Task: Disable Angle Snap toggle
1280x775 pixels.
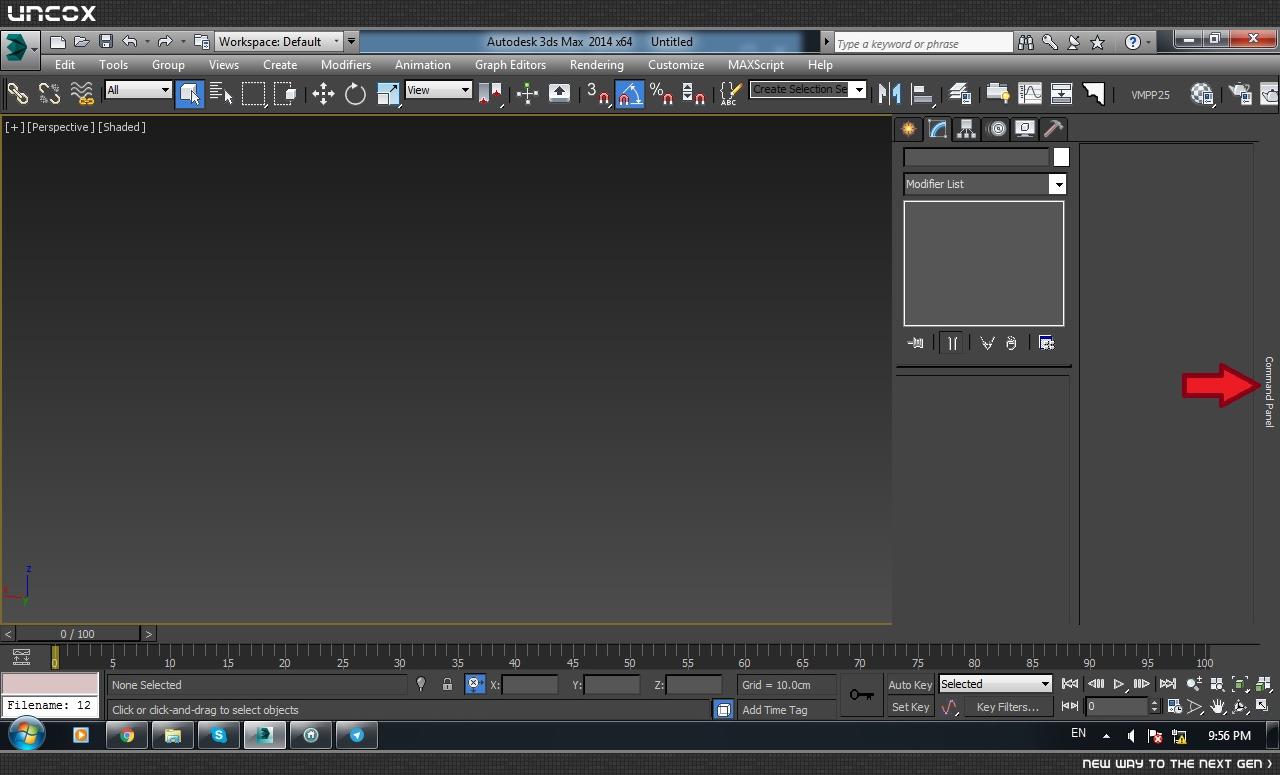Action: 630,94
